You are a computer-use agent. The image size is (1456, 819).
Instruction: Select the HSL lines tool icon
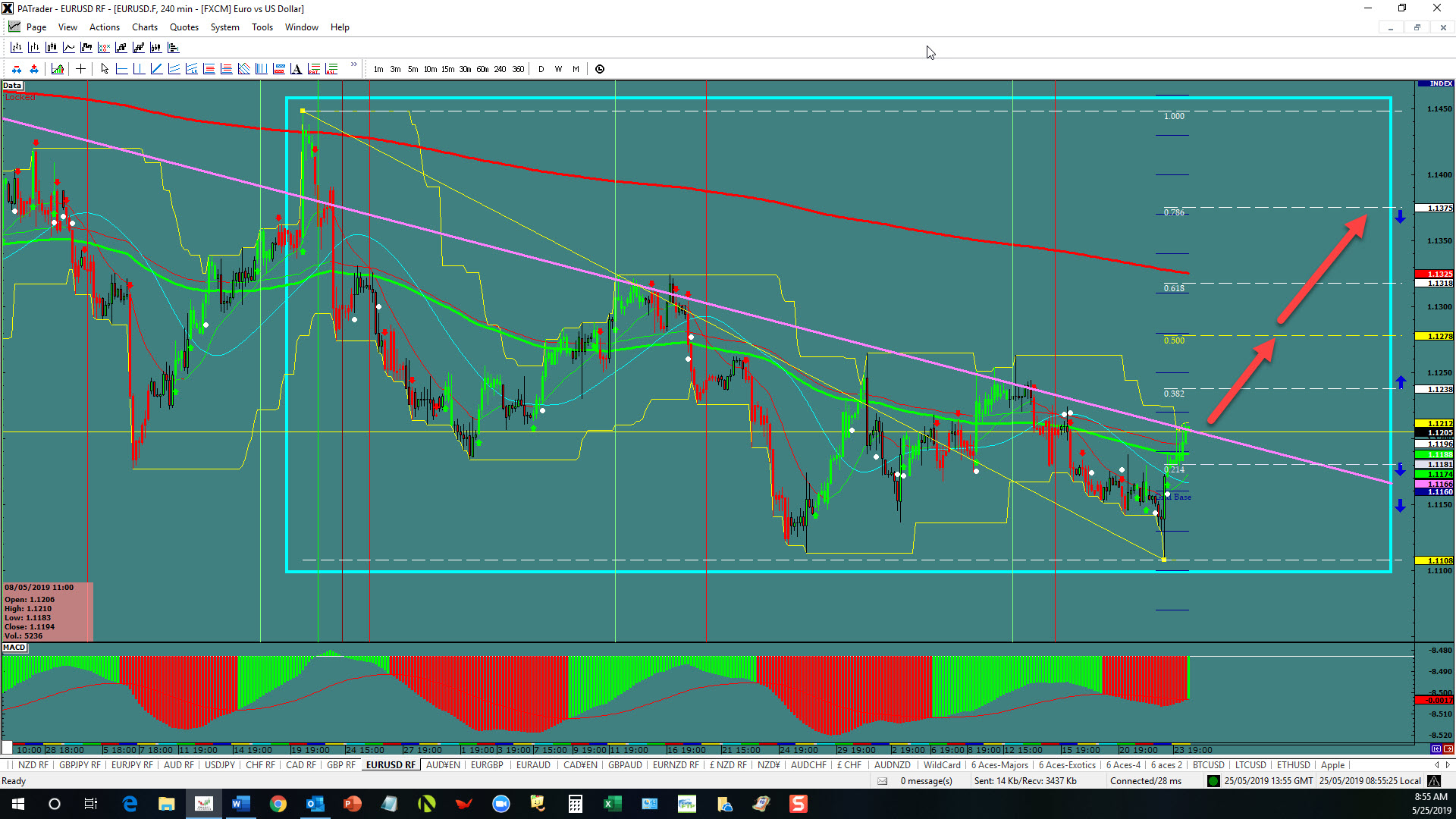[331, 69]
